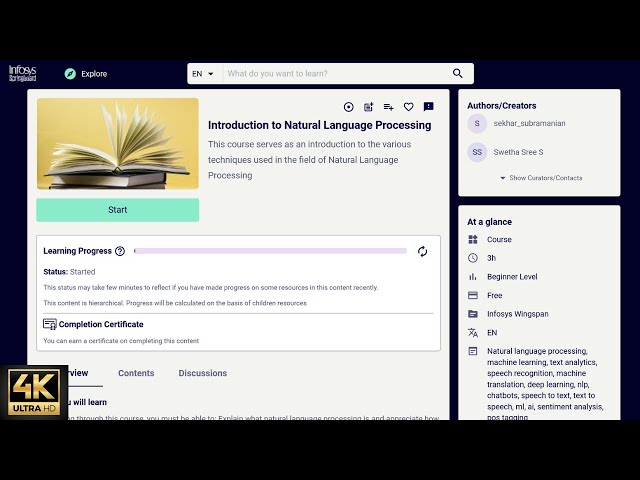Switch to the Contents tab

pos(136,373)
